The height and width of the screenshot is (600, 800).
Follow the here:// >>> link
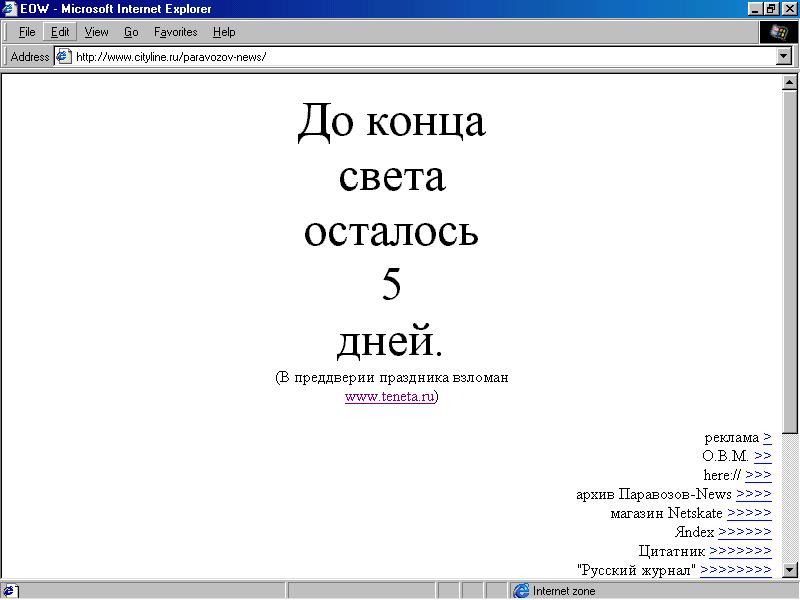click(x=758, y=475)
